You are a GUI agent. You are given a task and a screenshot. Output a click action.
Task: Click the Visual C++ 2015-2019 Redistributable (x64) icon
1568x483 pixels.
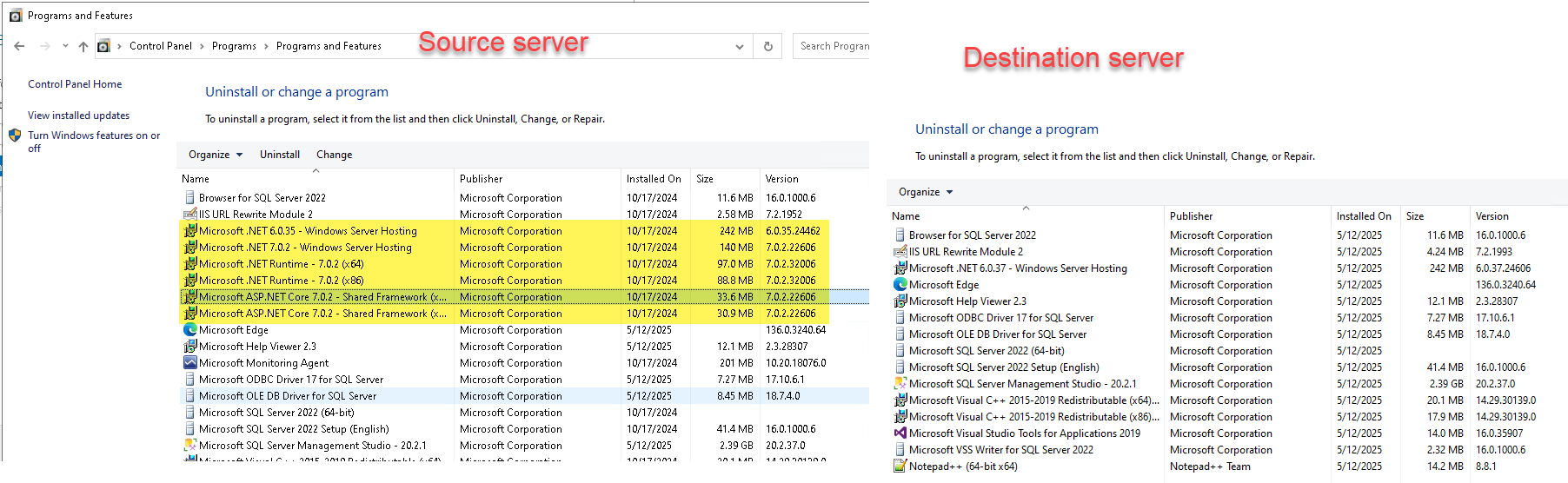tap(900, 400)
